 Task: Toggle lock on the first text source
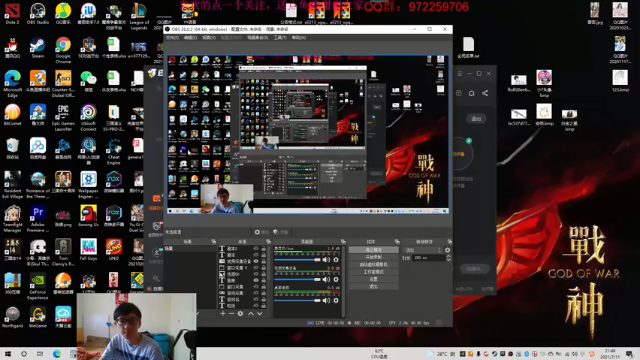coord(264,248)
